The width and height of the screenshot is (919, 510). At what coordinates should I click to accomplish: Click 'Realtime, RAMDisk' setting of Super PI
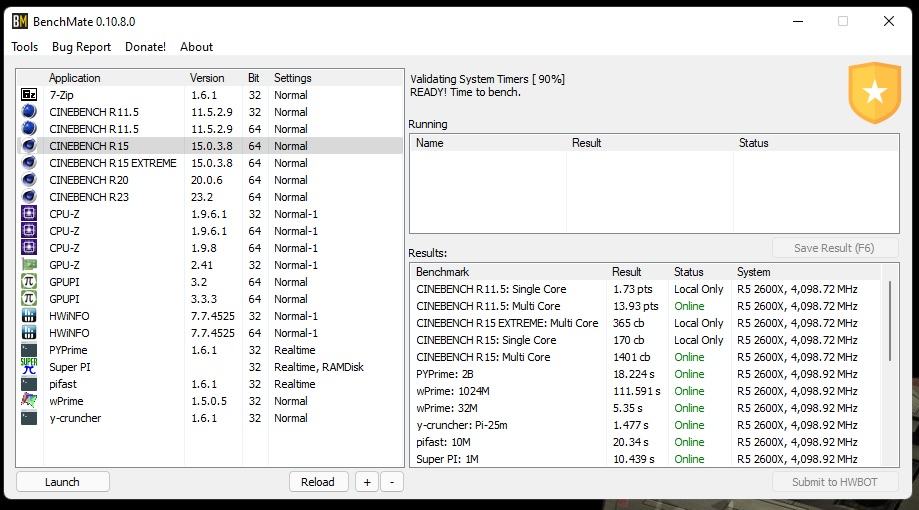[319, 367]
